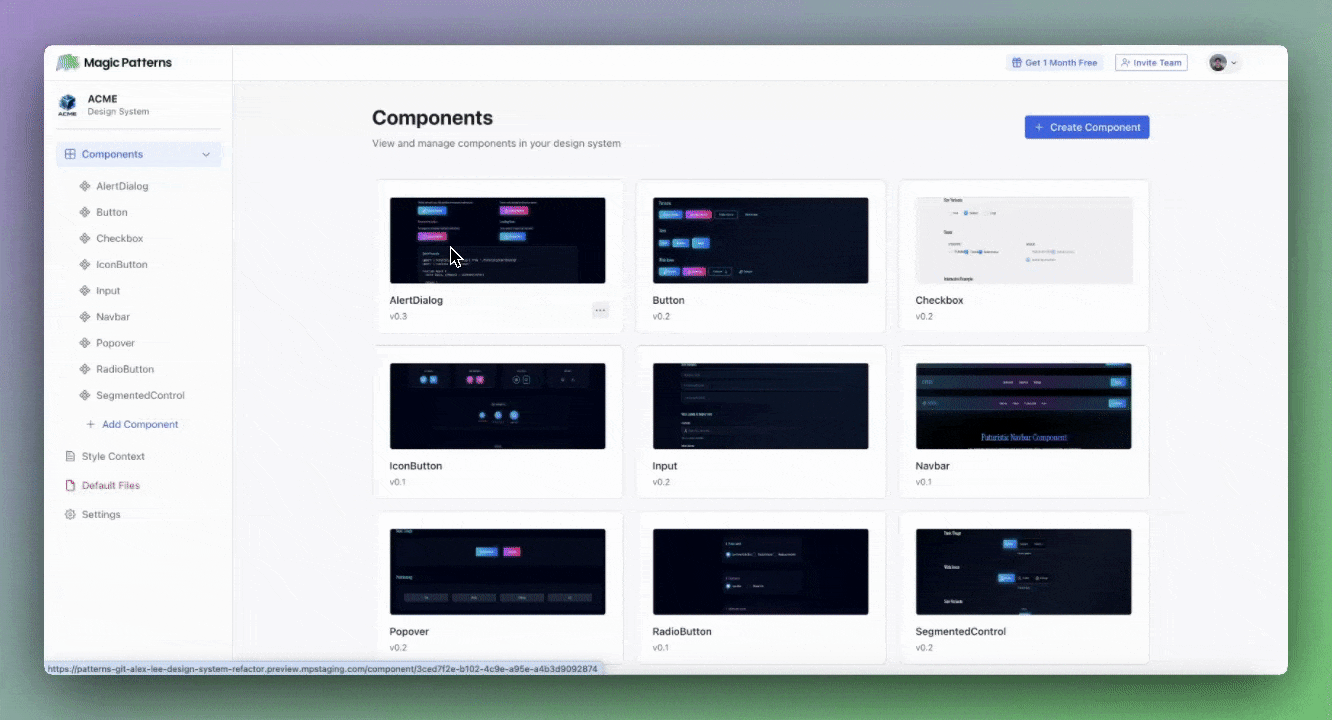Open the AlertDialog card's three-dot options menu
Image resolution: width=1332 pixels, height=720 pixels.
(x=601, y=310)
